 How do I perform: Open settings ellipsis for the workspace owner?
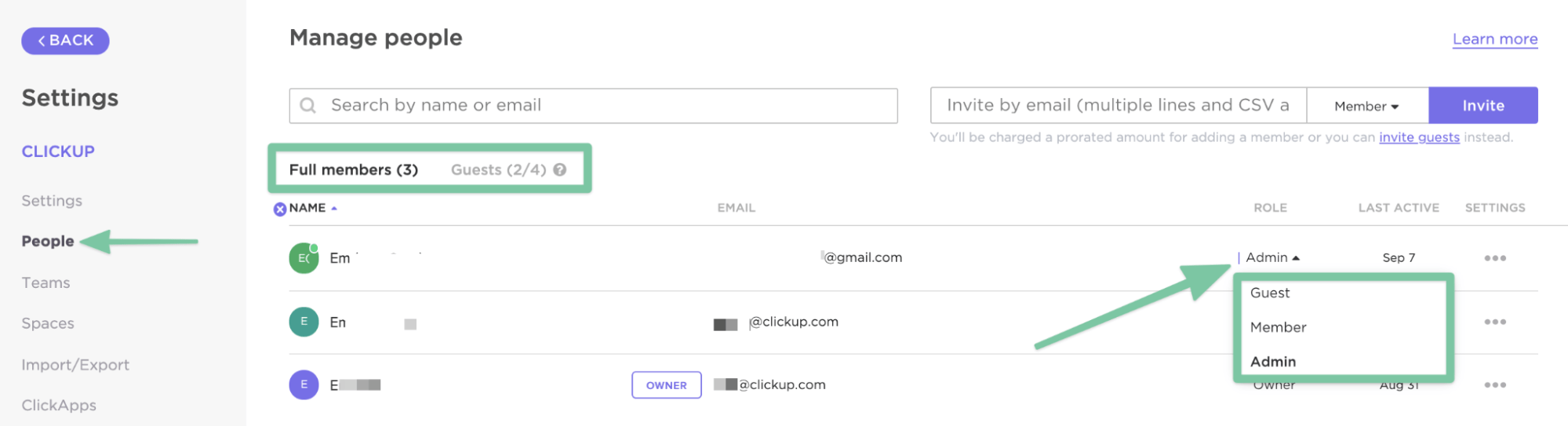(x=1494, y=385)
